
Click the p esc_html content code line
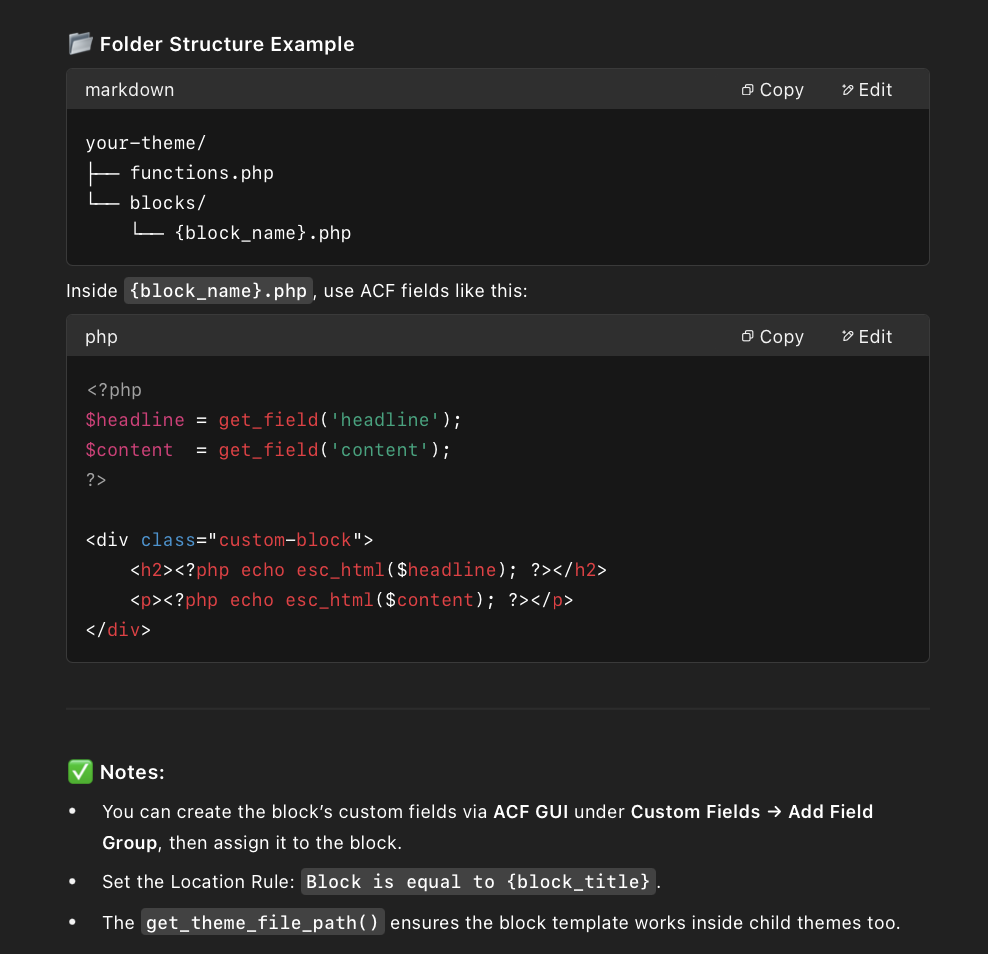click(x=352, y=600)
